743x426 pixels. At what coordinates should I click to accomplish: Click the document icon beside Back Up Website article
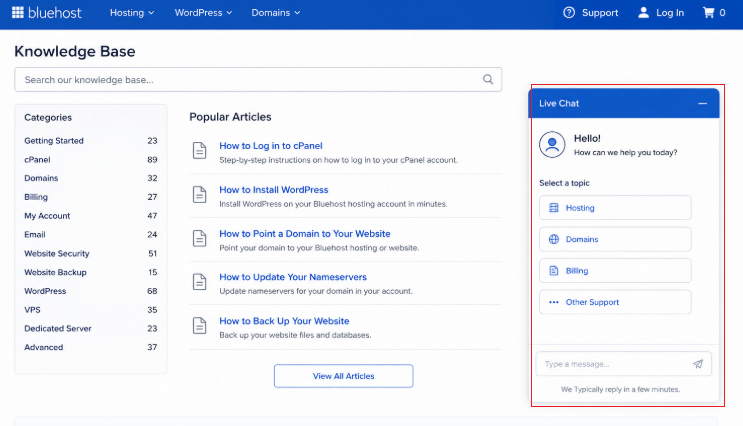pyautogui.click(x=199, y=326)
